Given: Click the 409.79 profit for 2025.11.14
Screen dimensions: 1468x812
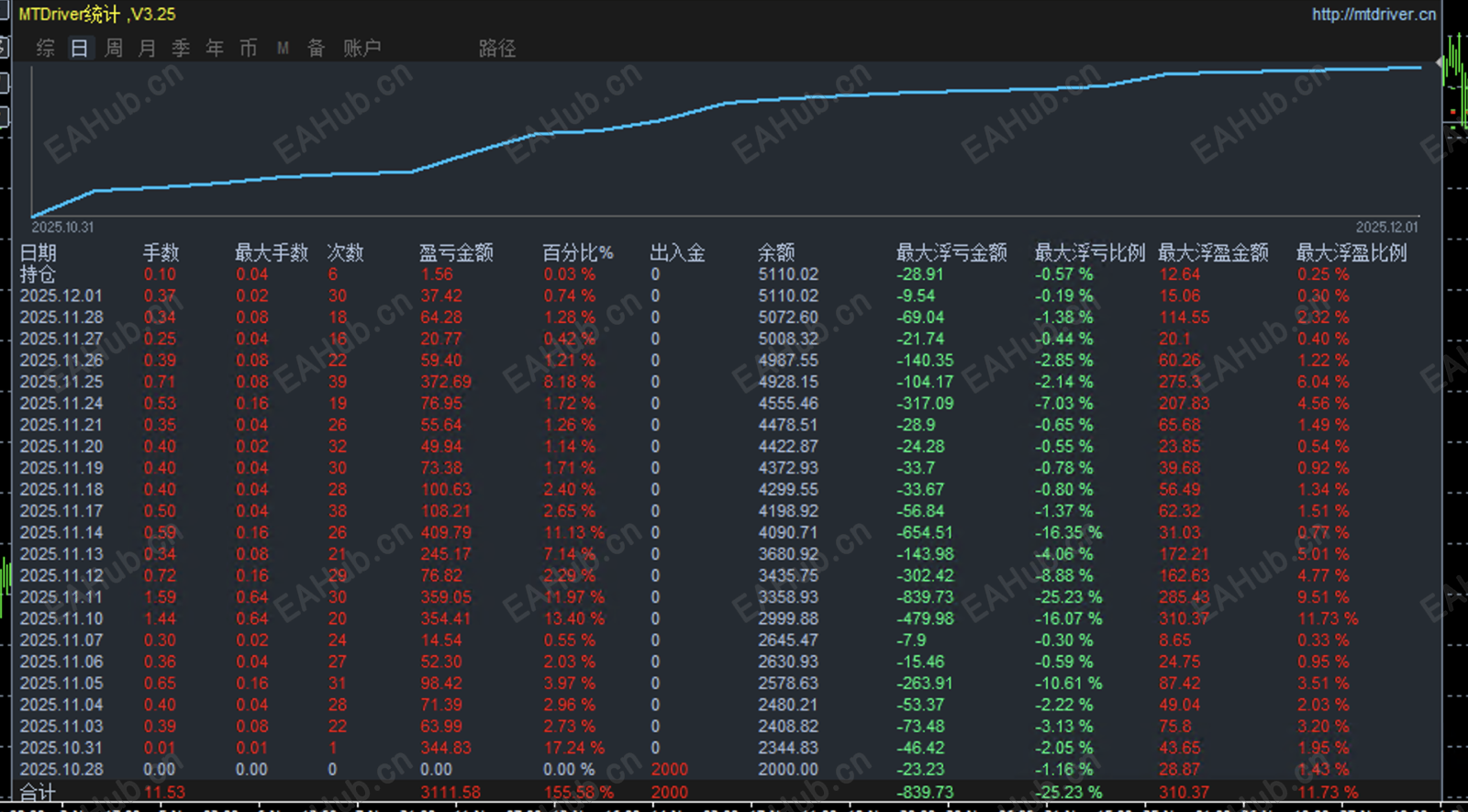Looking at the screenshot, I should 446,533.
